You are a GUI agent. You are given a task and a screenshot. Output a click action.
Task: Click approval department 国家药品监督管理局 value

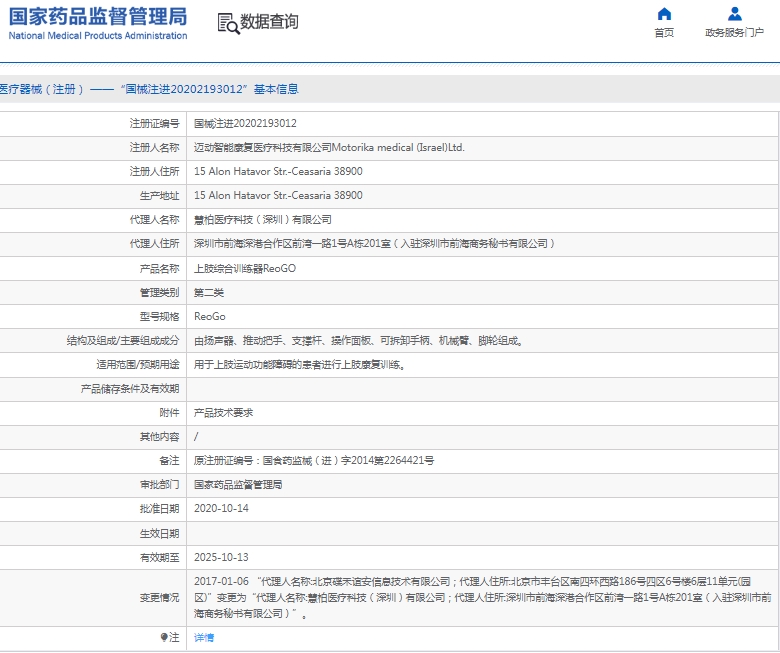[238, 484]
